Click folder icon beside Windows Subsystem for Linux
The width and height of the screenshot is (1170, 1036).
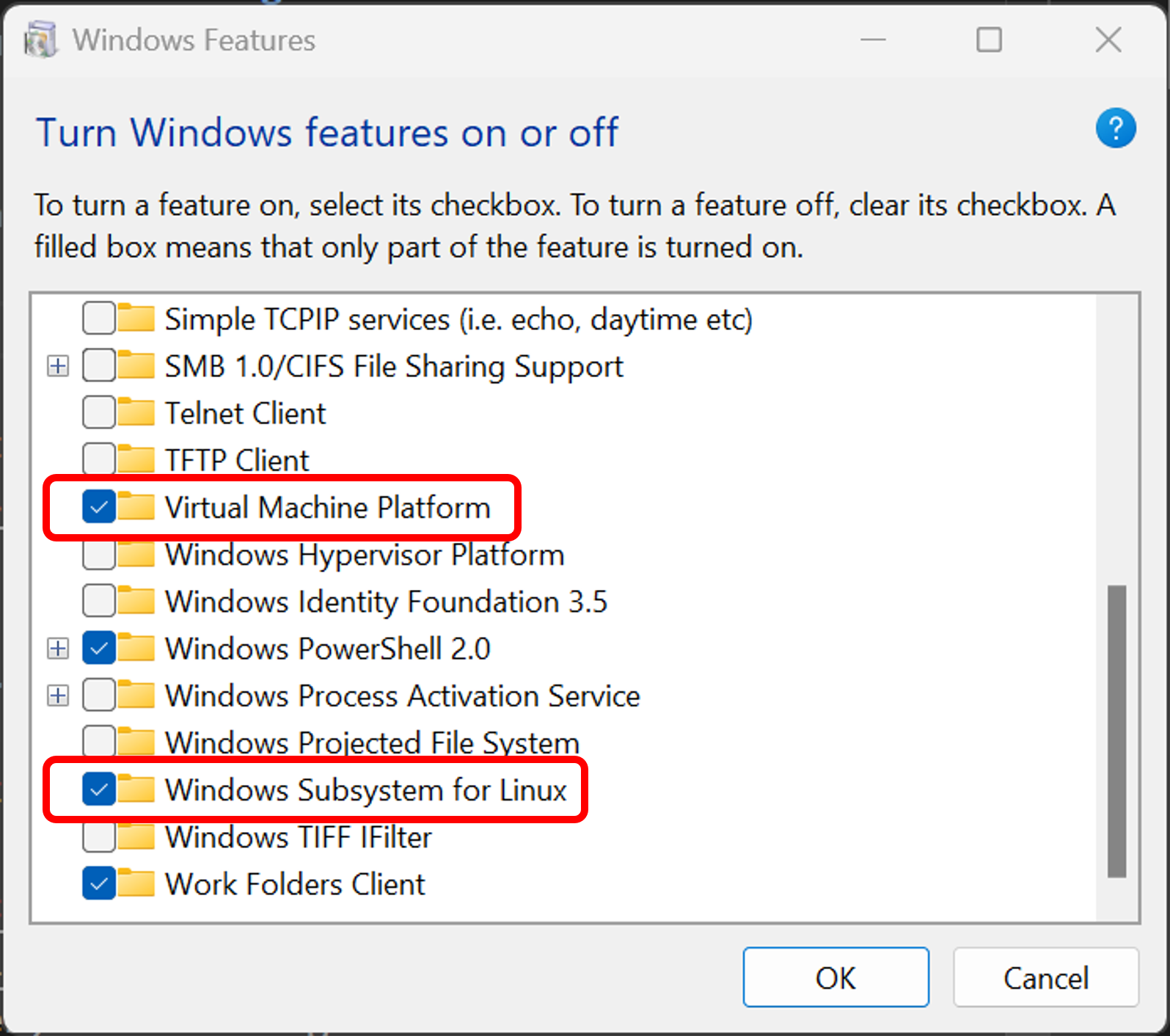[x=136, y=789]
